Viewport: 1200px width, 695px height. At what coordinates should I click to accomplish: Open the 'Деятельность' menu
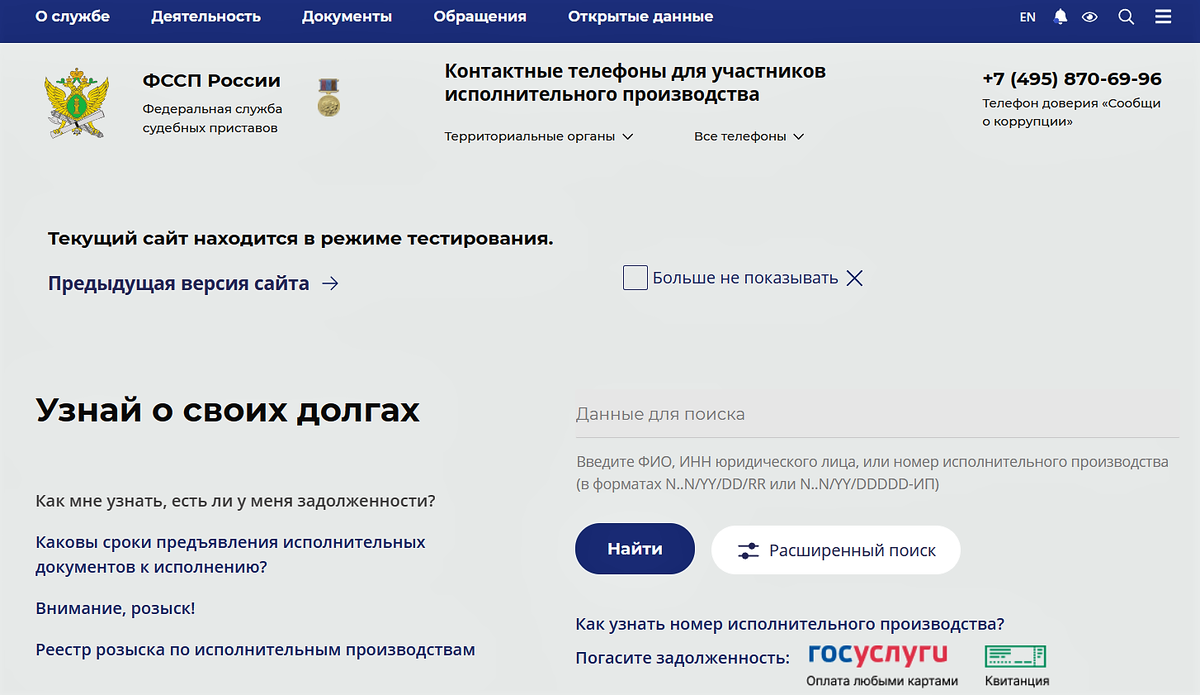(x=206, y=17)
